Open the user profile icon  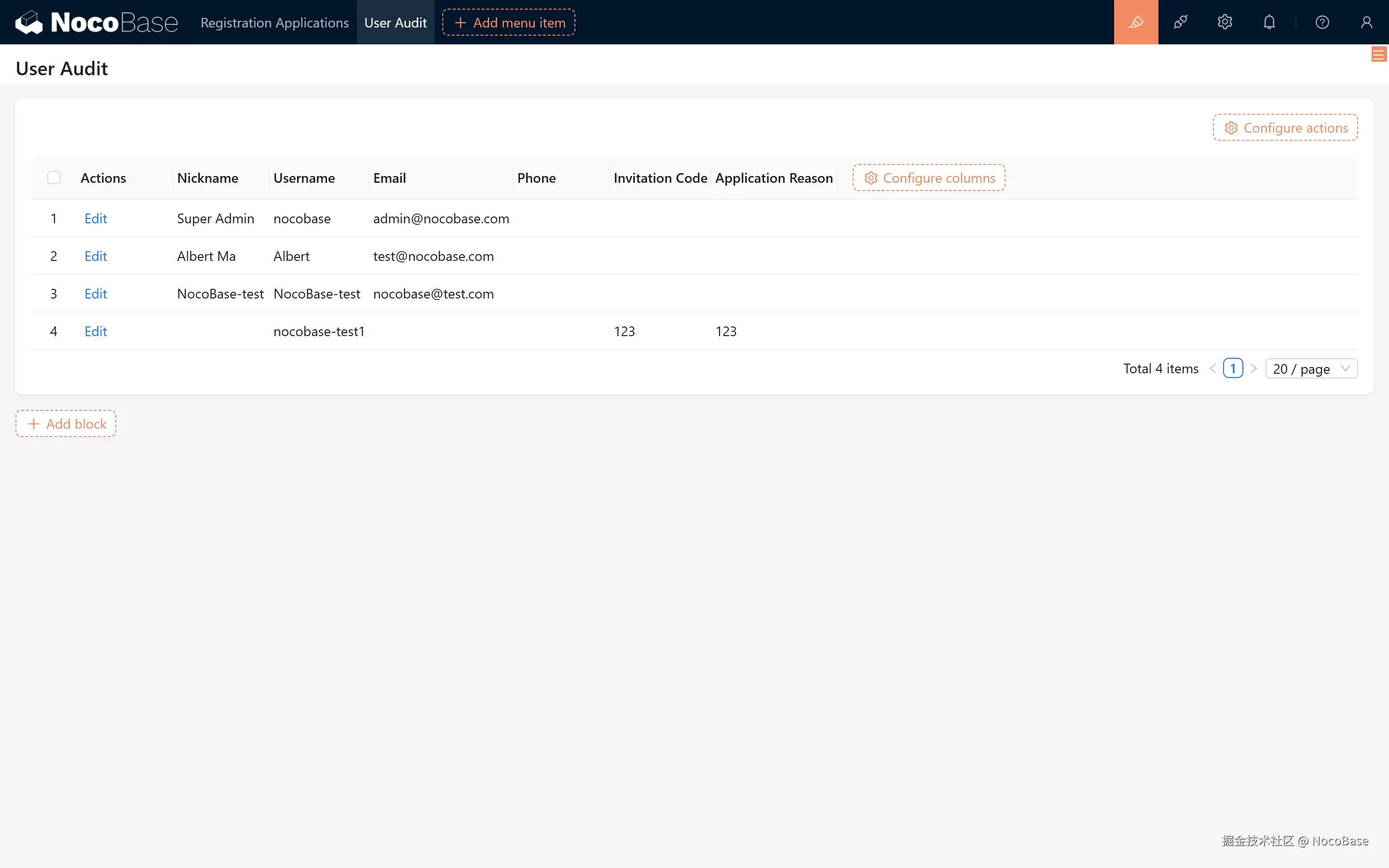[1366, 22]
